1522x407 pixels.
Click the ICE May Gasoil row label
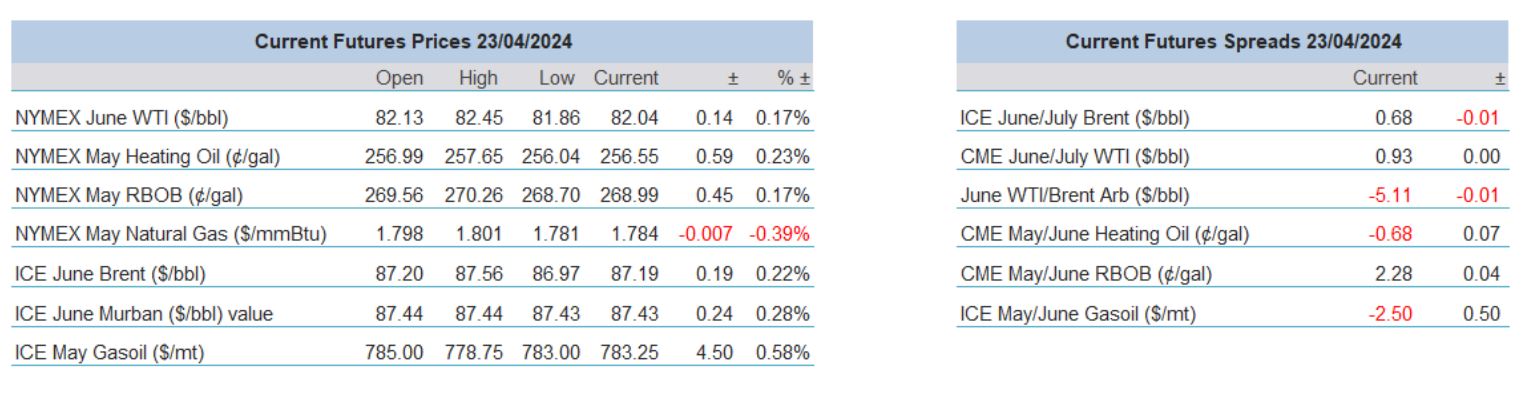coord(110,352)
